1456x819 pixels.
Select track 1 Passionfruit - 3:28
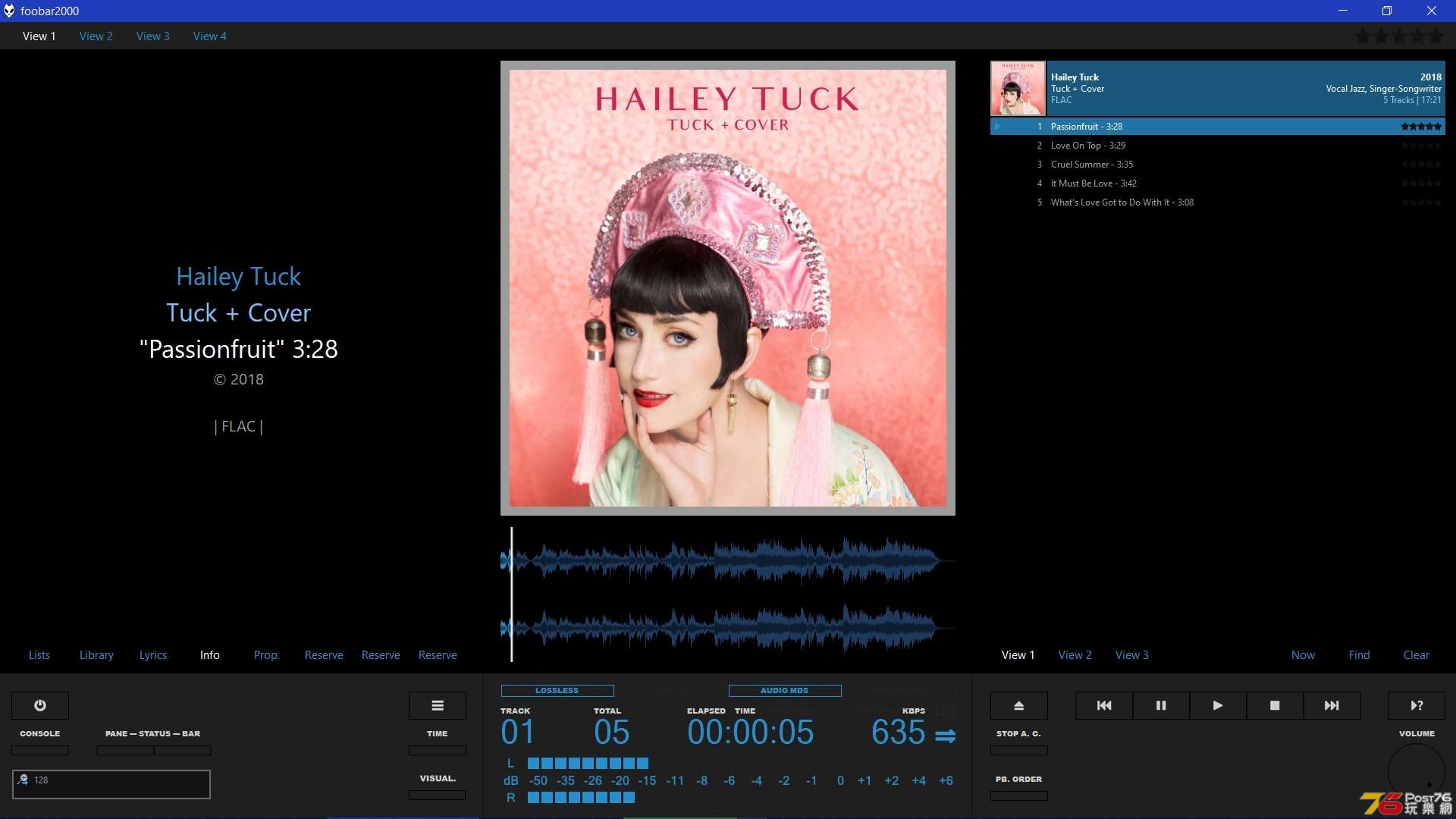1218,127
